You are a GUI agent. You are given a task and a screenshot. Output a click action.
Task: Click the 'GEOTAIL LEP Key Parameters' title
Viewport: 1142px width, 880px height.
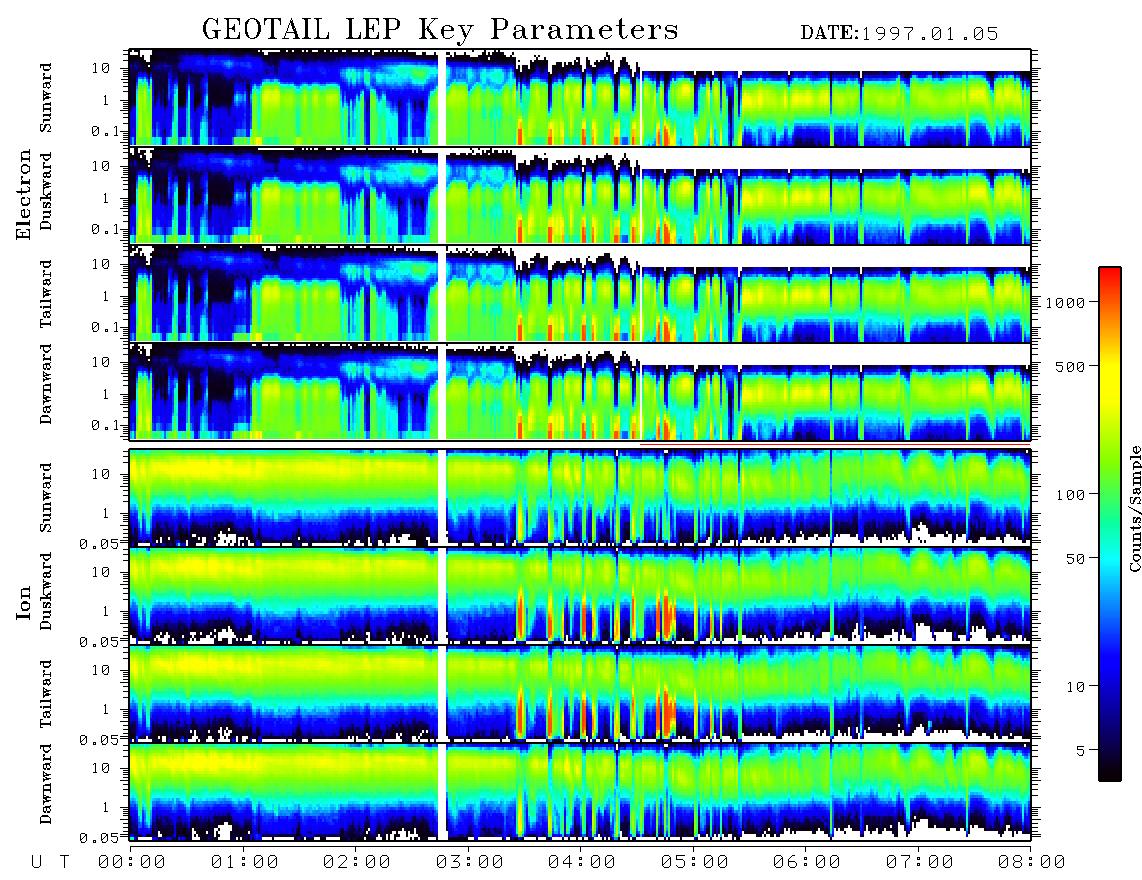click(440, 30)
